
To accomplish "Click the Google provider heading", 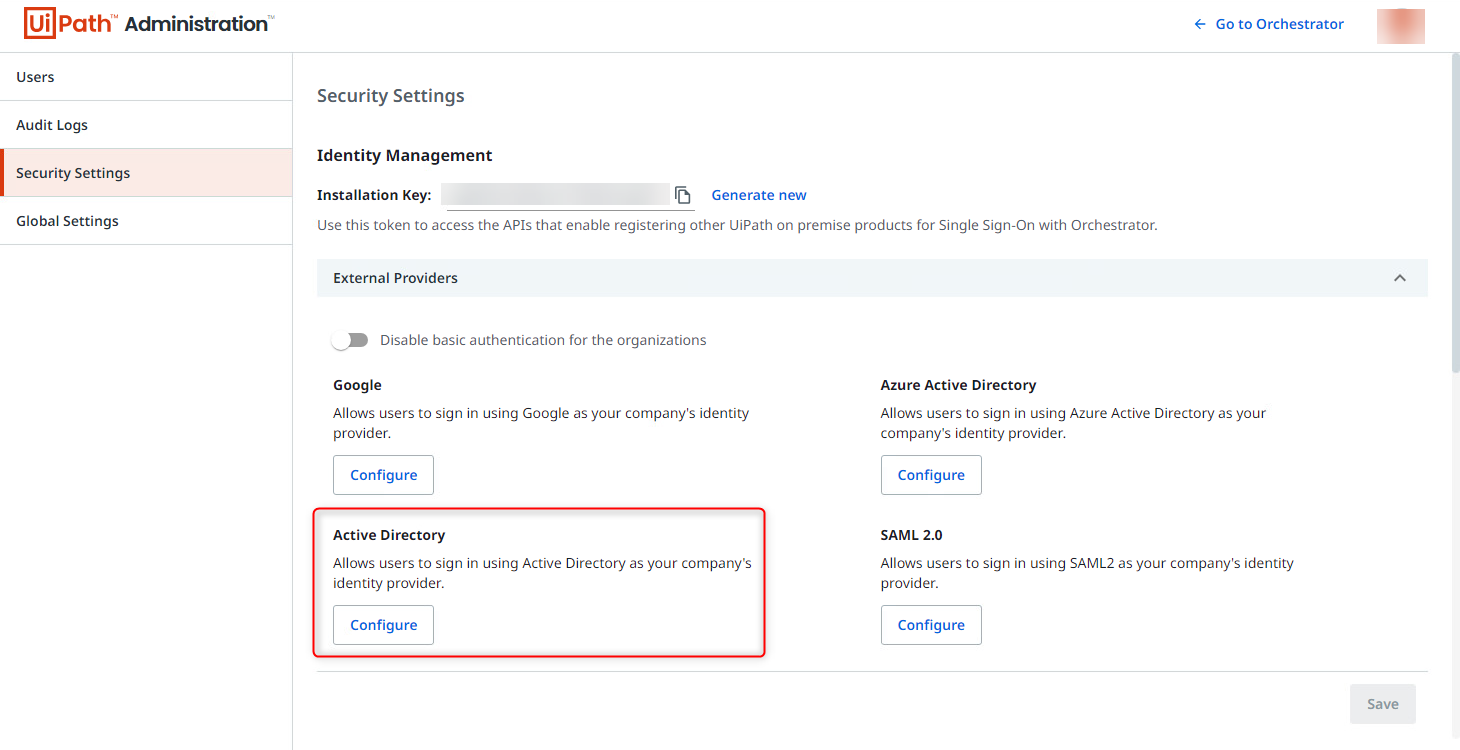I will pos(357,385).
